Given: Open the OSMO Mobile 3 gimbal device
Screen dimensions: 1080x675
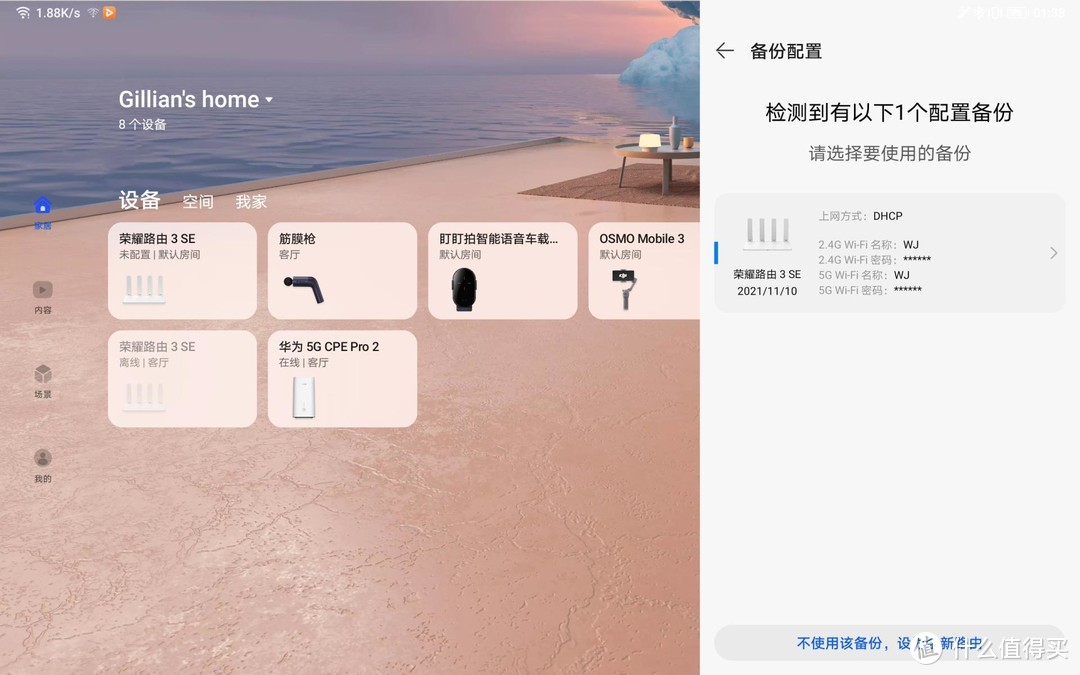Looking at the screenshot, I should (645, 271).
